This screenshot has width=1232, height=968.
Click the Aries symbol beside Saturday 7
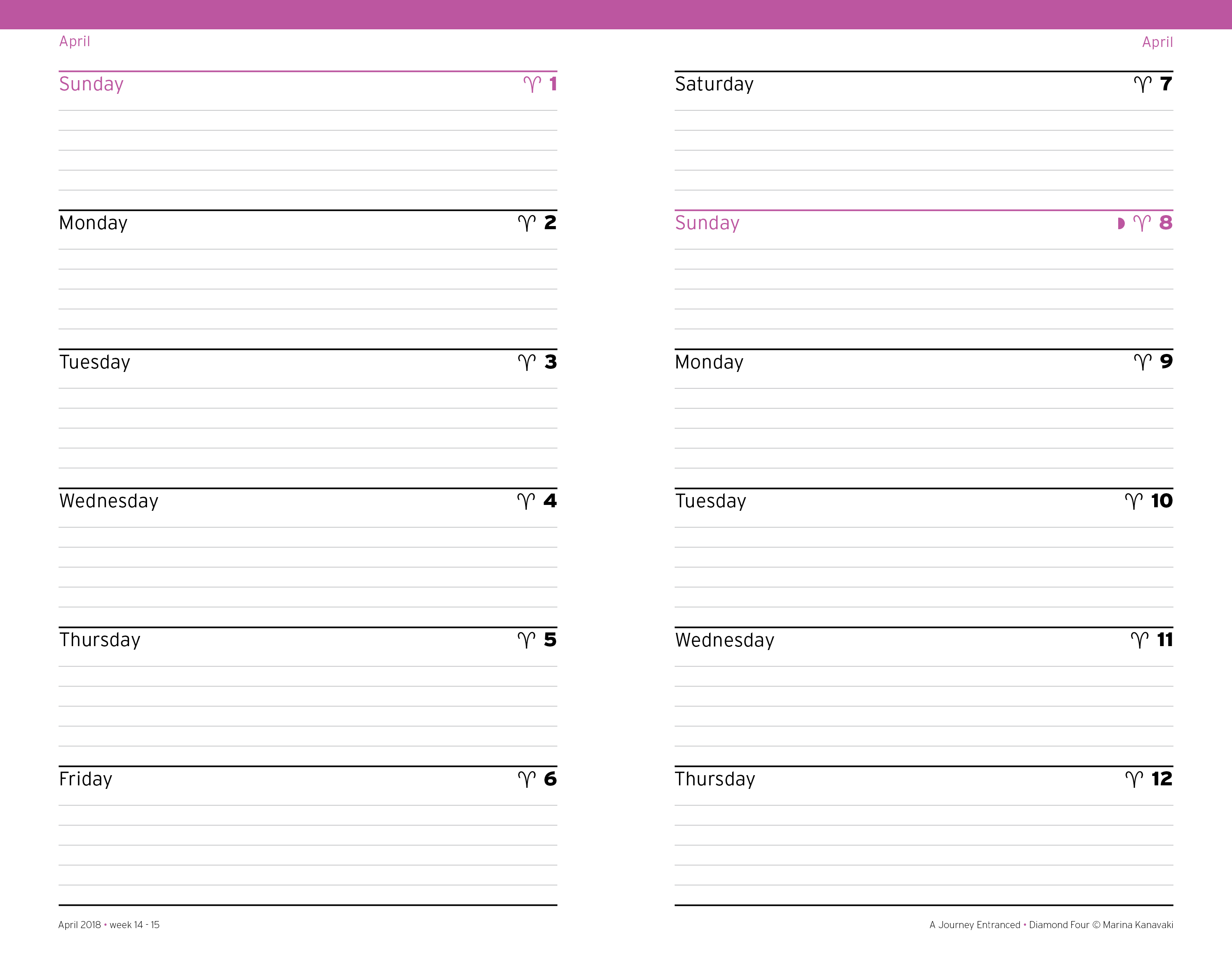point(1142,84)
